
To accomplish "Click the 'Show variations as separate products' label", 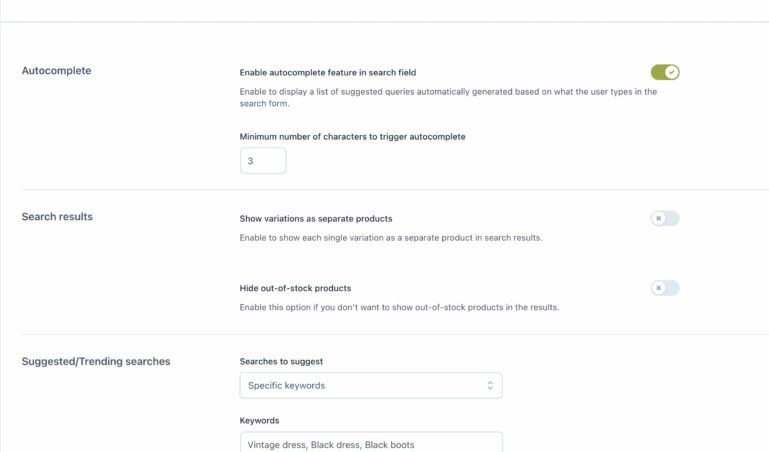I will pyautogui.click(x=316, y=218).
